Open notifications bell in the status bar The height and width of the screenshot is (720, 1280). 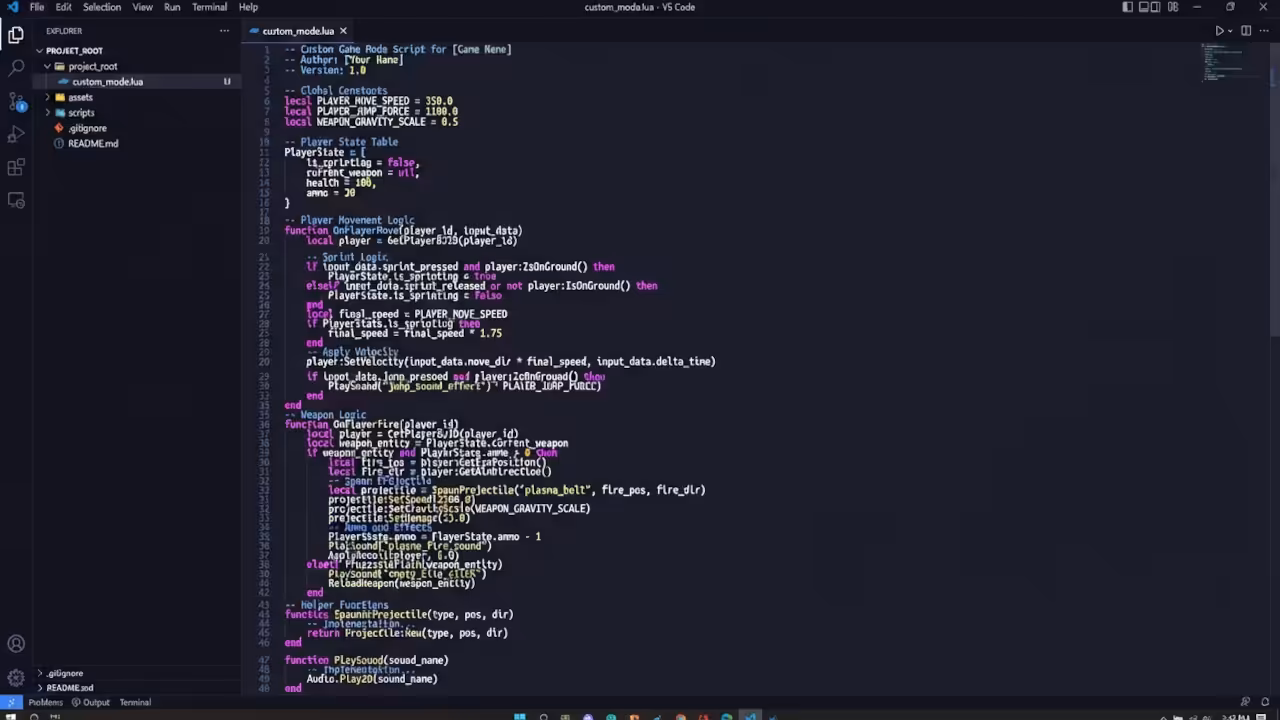coord(1266,702)
